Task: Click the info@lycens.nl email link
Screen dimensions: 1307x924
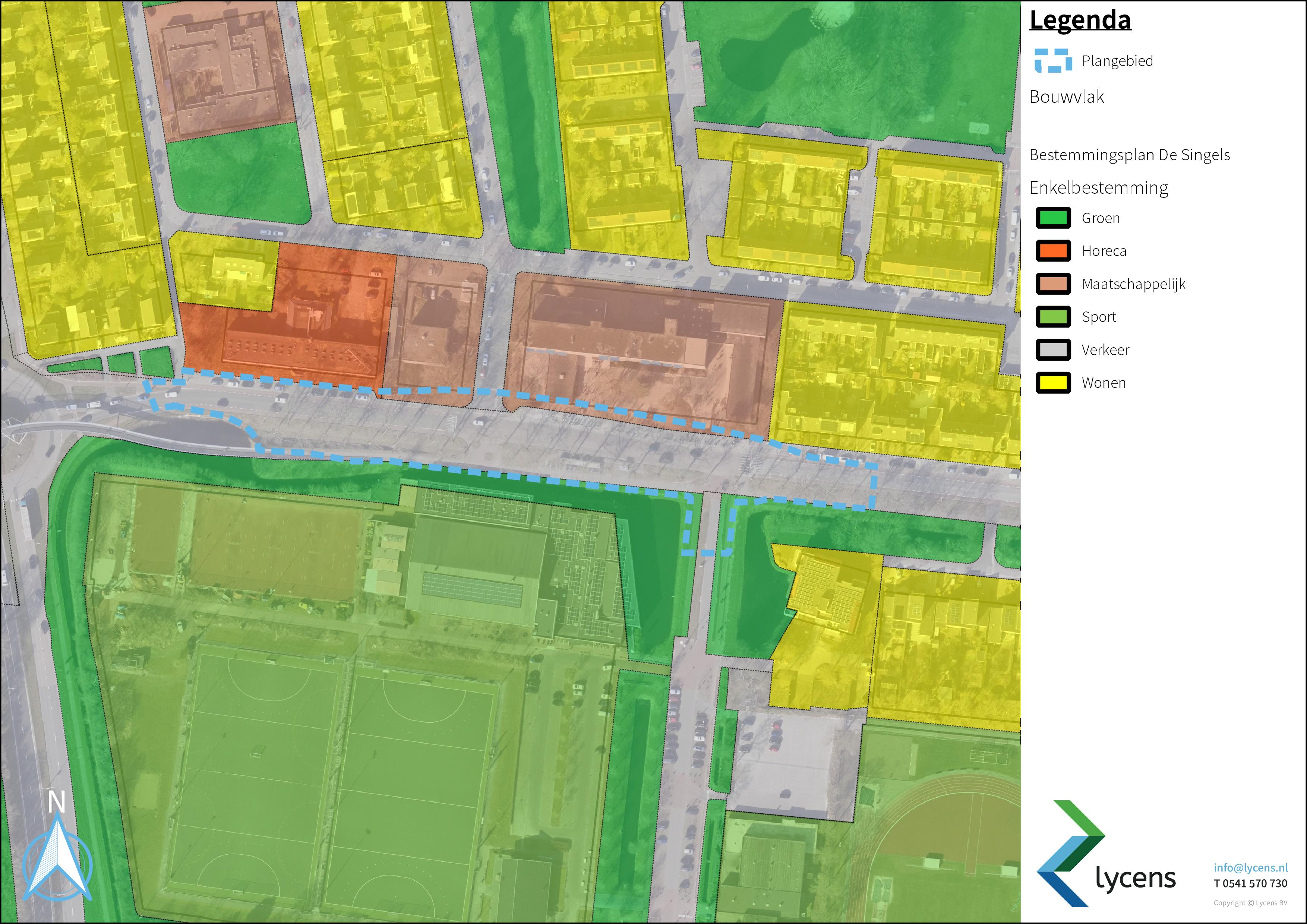Action: tap(1250, 868)
